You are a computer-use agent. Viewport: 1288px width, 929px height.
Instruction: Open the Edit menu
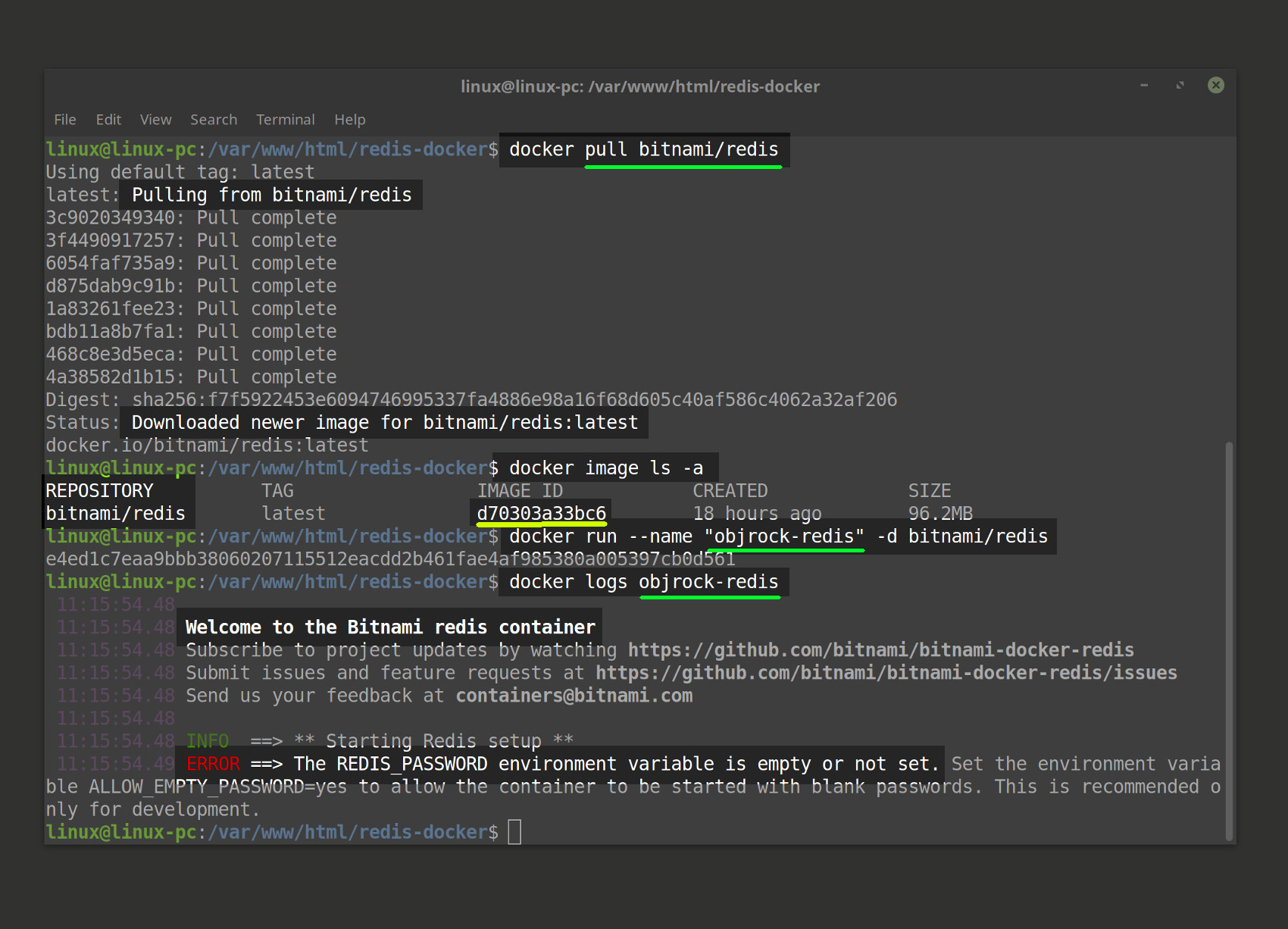pyautogui.click(x=108, y=120)
